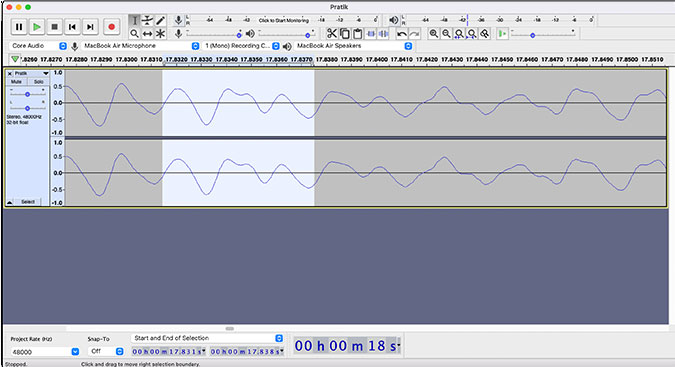The height and width of the screenshot is (367, 675).
Task: Click the Zoom Toggle icon
Action: pyautogui.click(x=484, y=34)
